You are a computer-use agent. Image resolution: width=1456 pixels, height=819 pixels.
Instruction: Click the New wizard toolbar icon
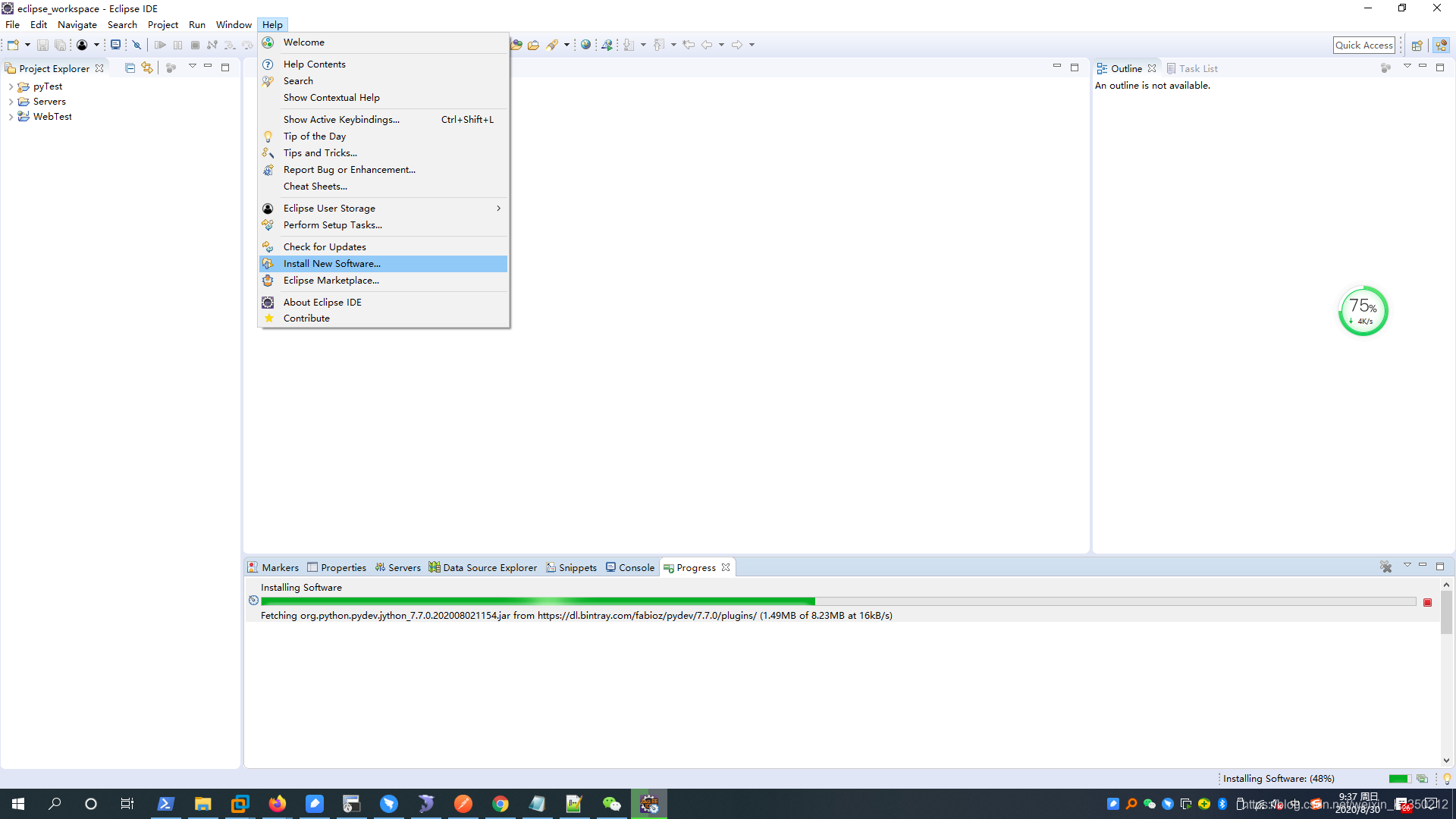(13, 45)
